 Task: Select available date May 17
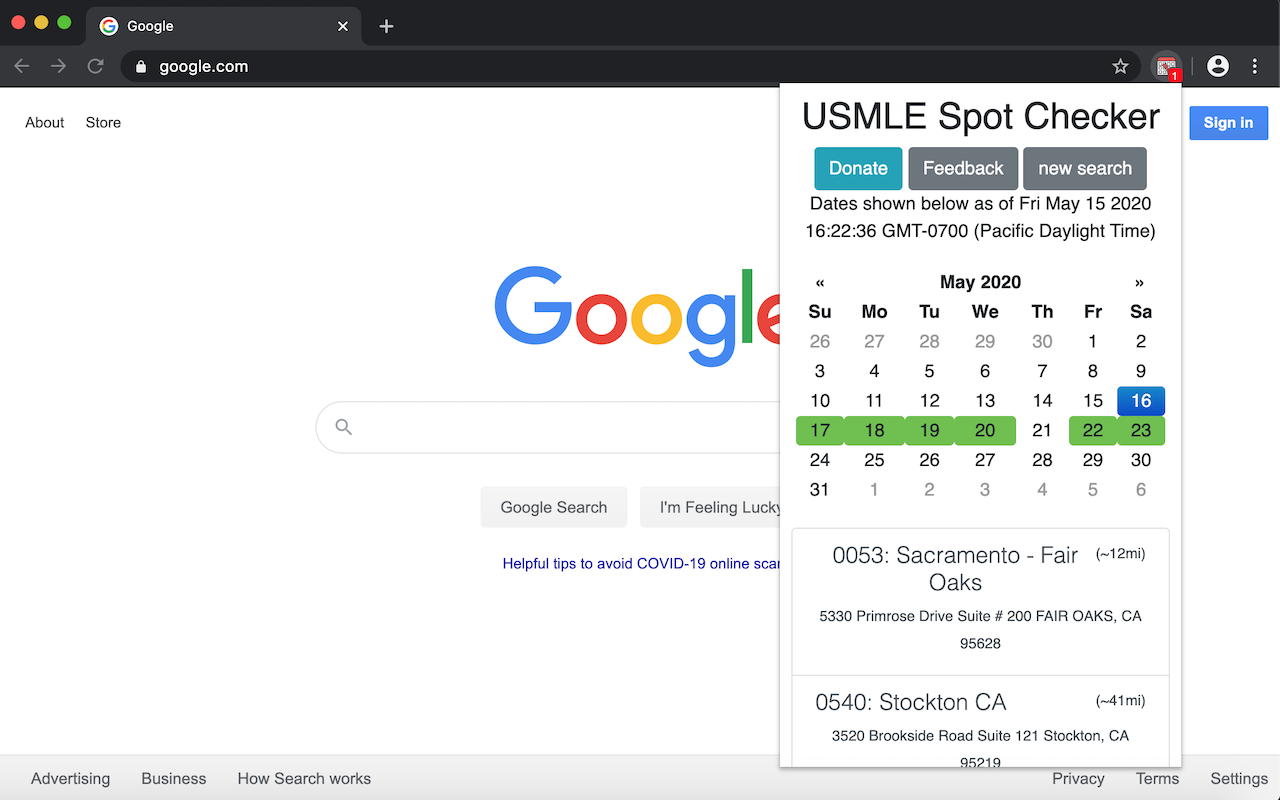pos(820,431)
